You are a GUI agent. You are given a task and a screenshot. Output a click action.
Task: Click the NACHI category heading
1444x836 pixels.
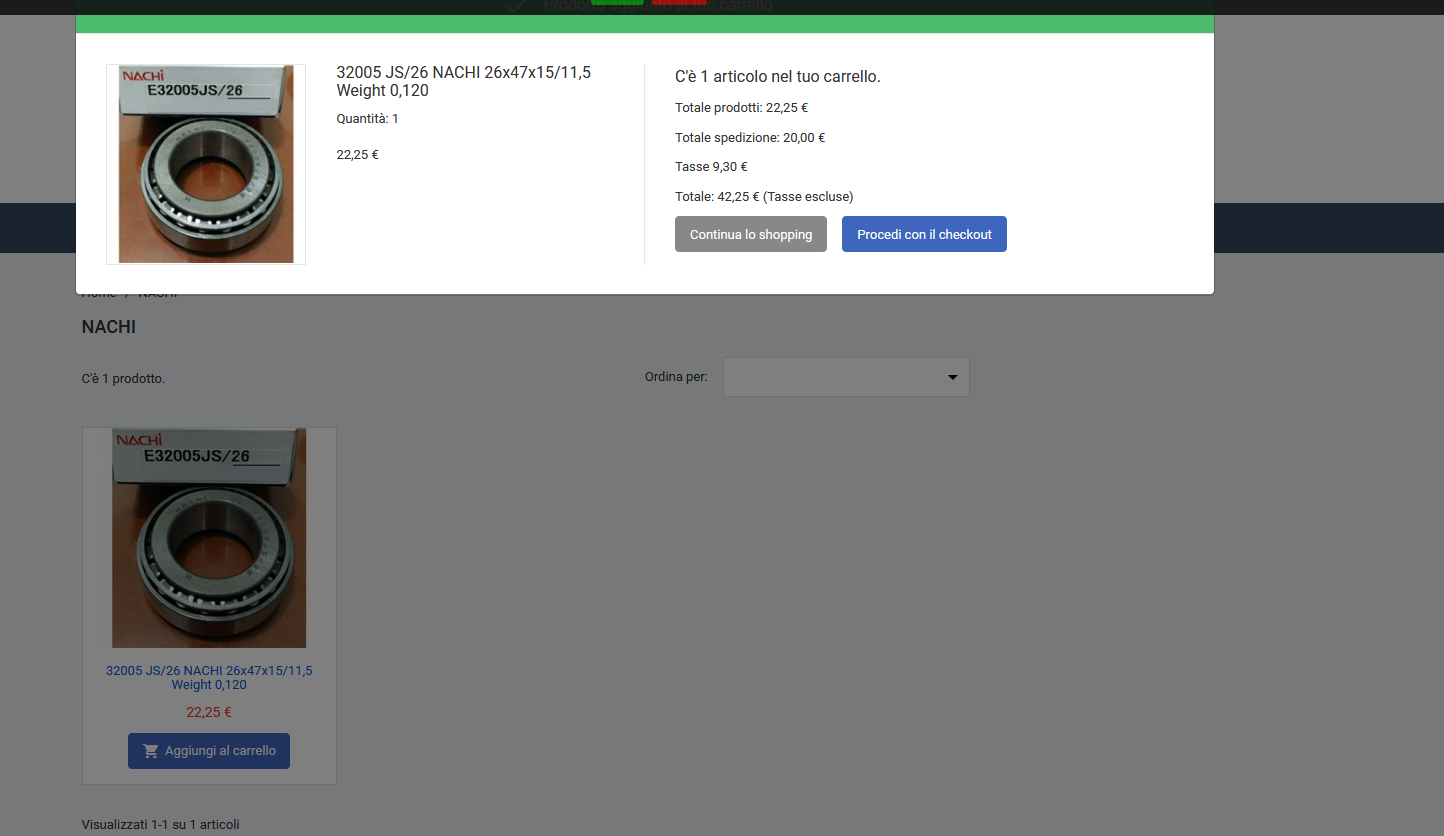(109, 327)
